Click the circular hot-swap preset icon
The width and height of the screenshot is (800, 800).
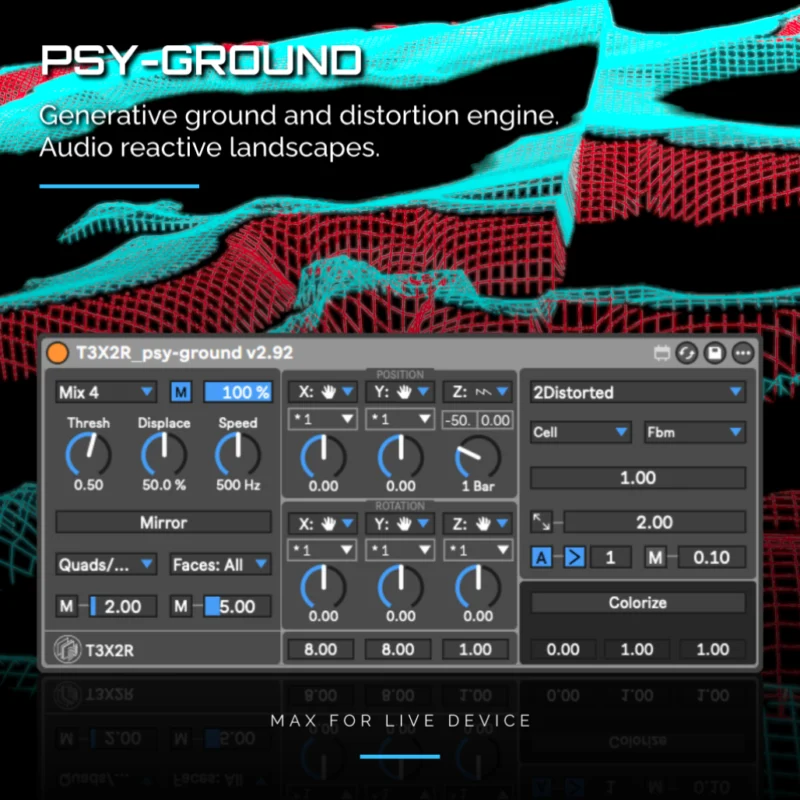point(687,353)
